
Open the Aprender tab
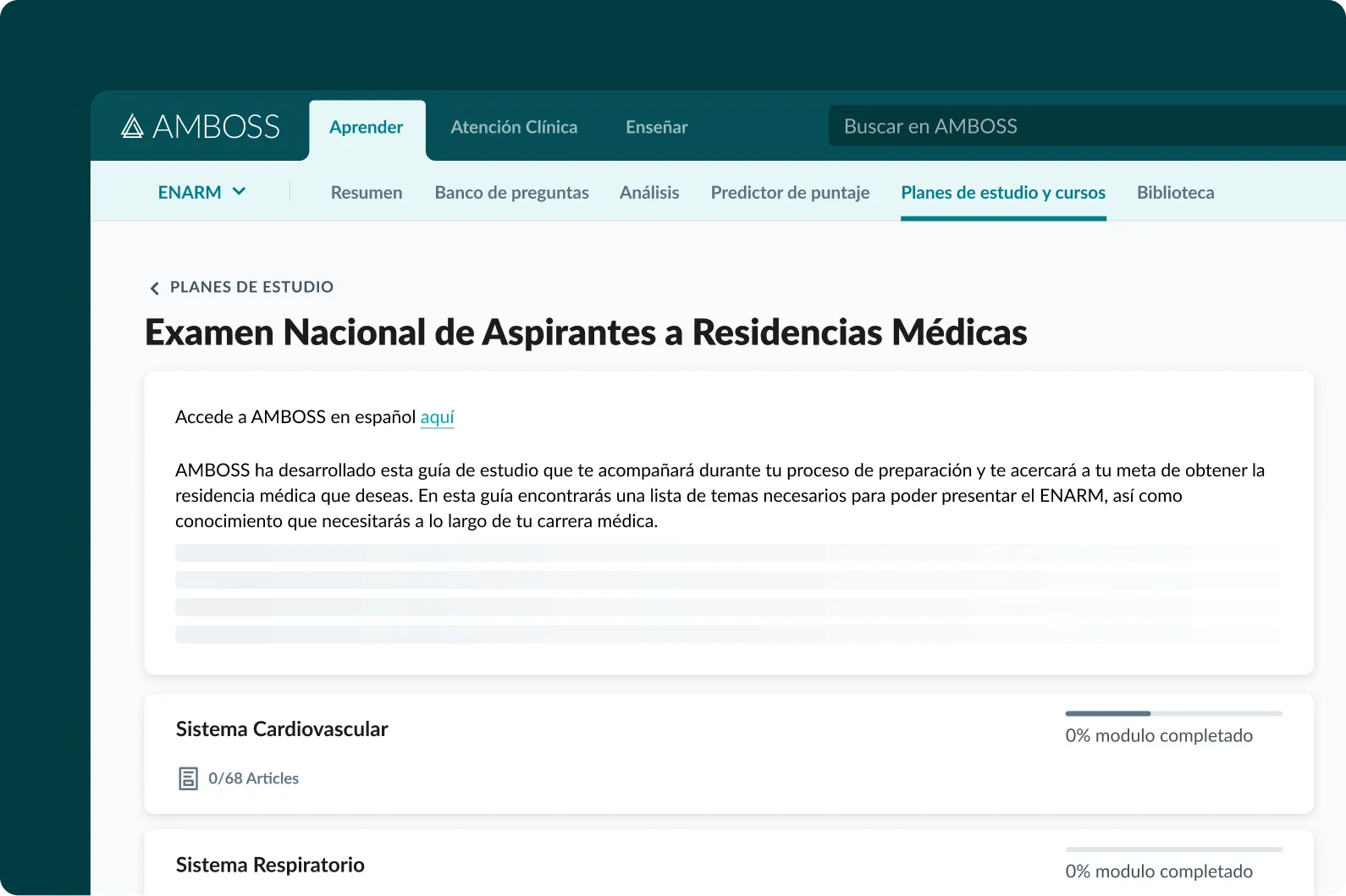pyautogui.click(x=367, y=128)
